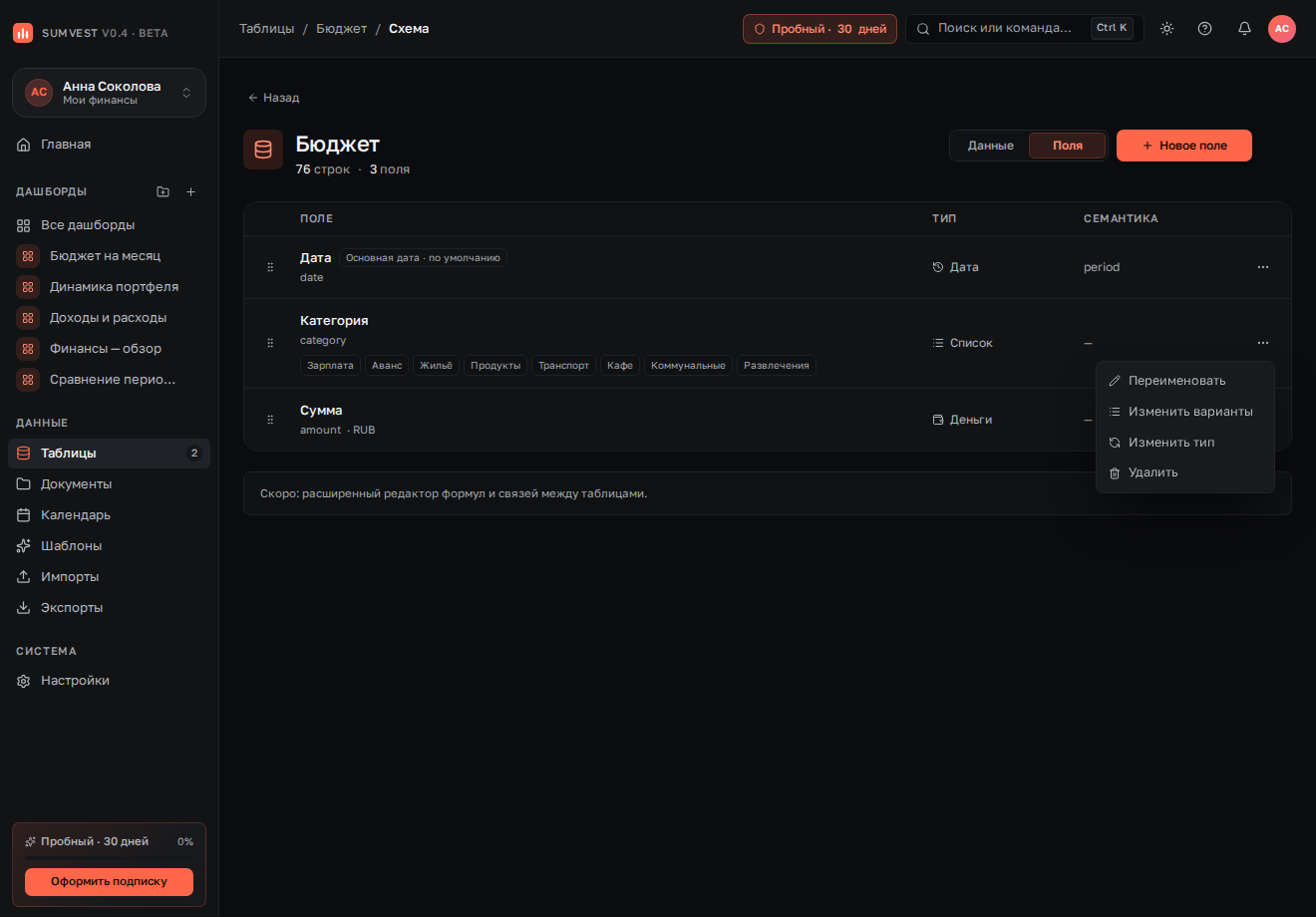Open the three-dot menu for Категория field
This screenshot has width=1316, height=917.
(x=1263, y=343)
